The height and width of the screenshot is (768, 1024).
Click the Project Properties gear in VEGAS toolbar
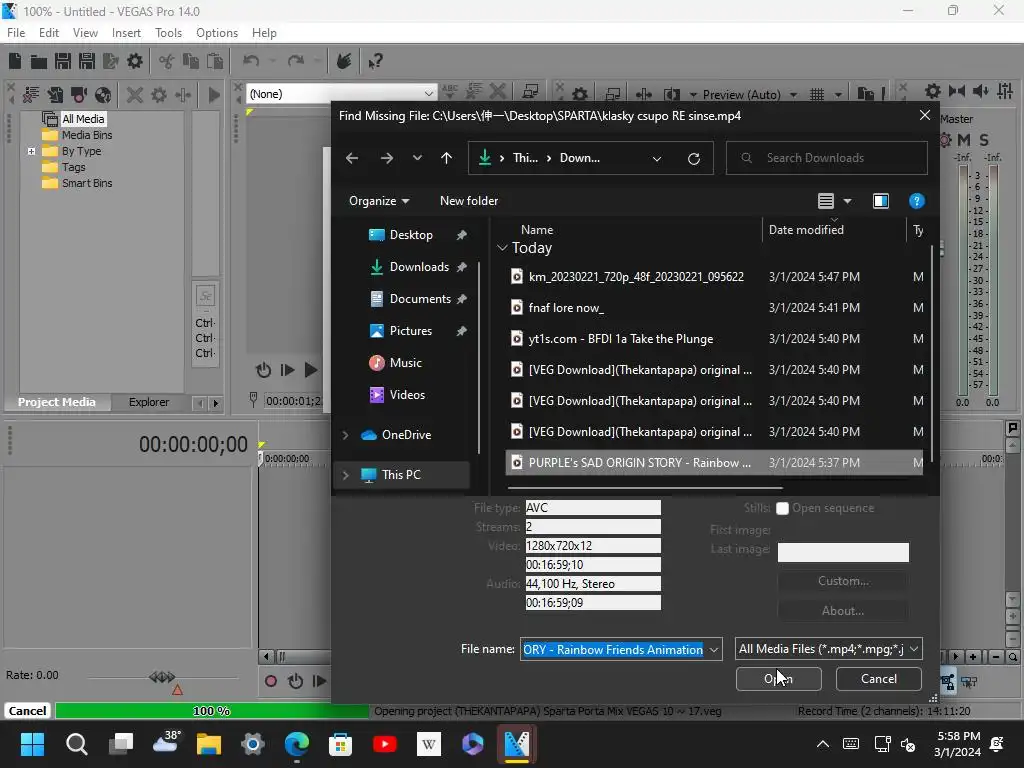pyautogui.click(x=135, y=61)
